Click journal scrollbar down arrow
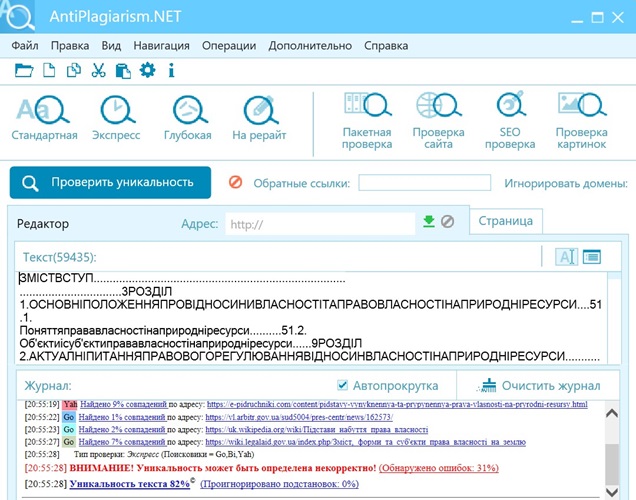 (x=612, y=492)
